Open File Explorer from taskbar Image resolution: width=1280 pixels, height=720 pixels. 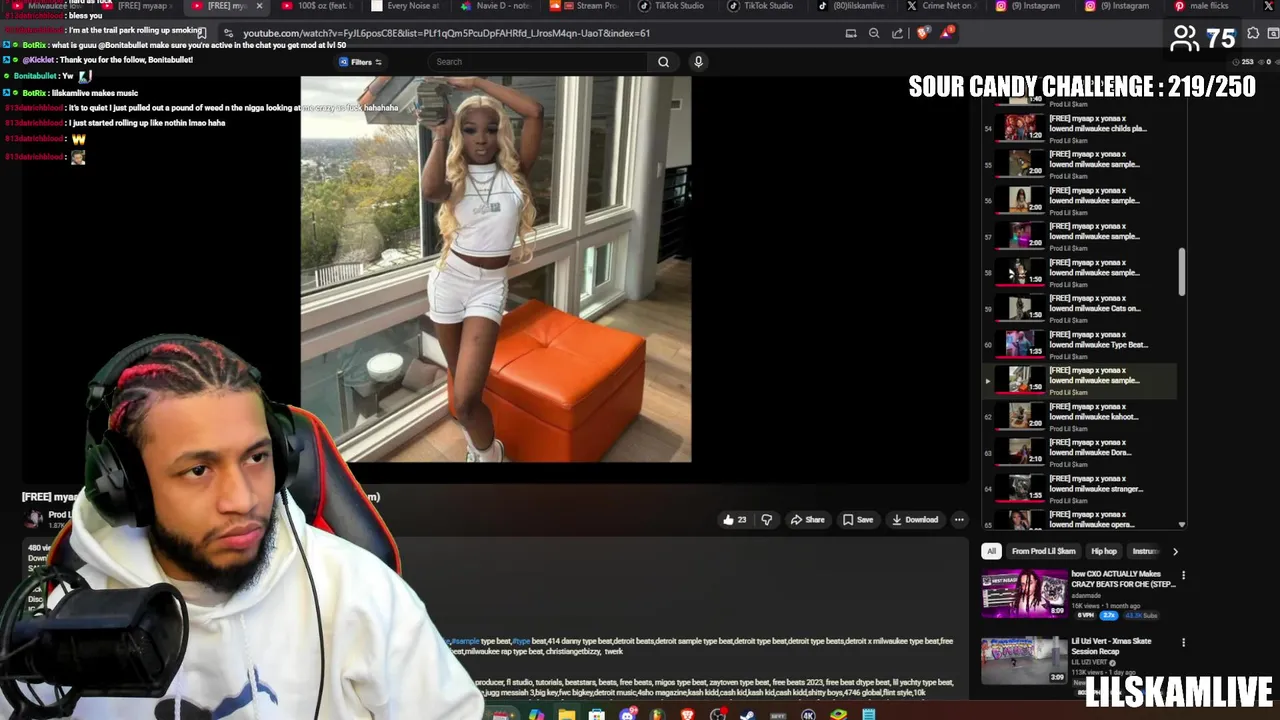pyautogui.click(x=566, y=714)
